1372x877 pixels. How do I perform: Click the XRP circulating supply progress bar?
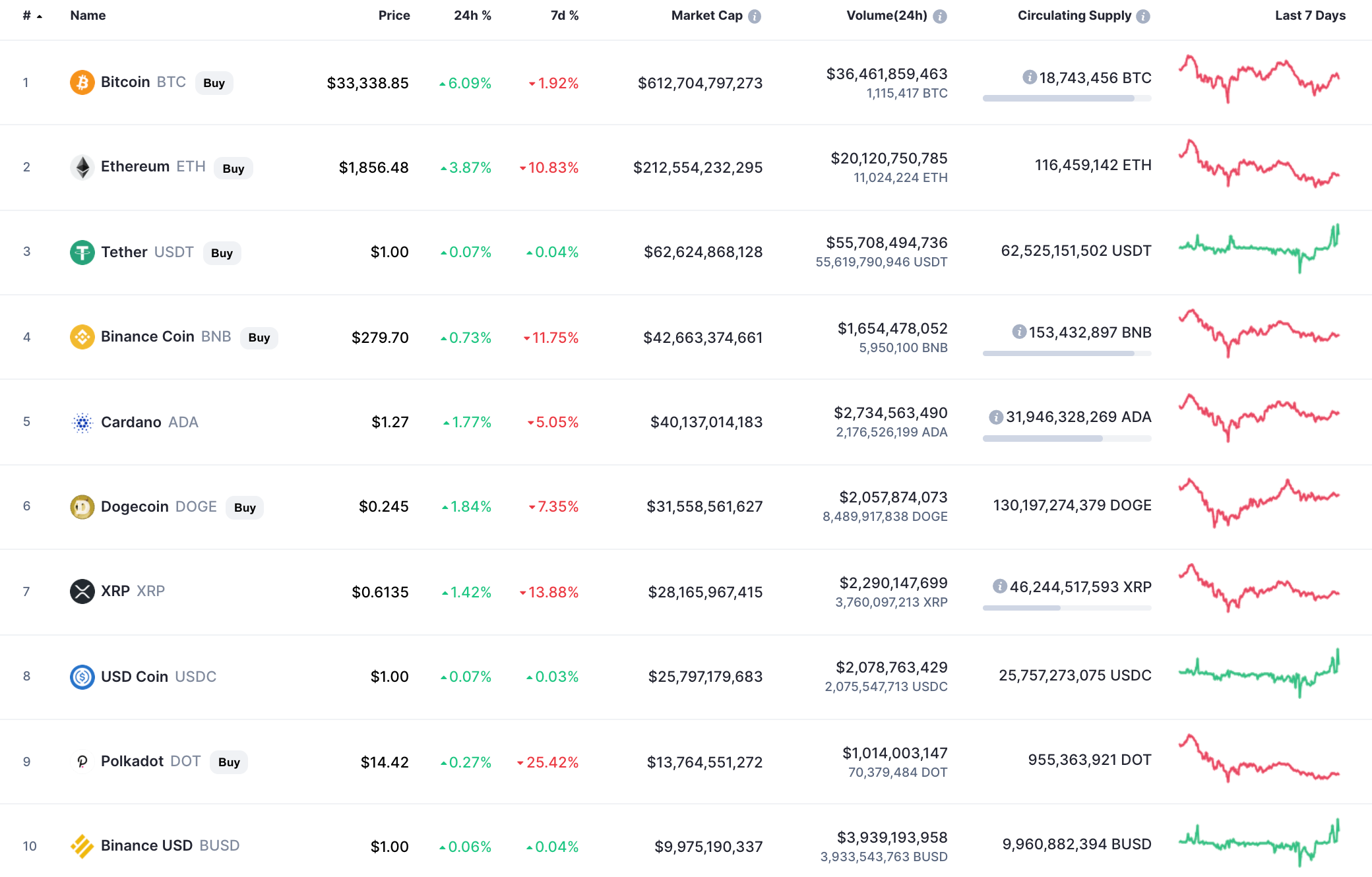point(1067,608)
